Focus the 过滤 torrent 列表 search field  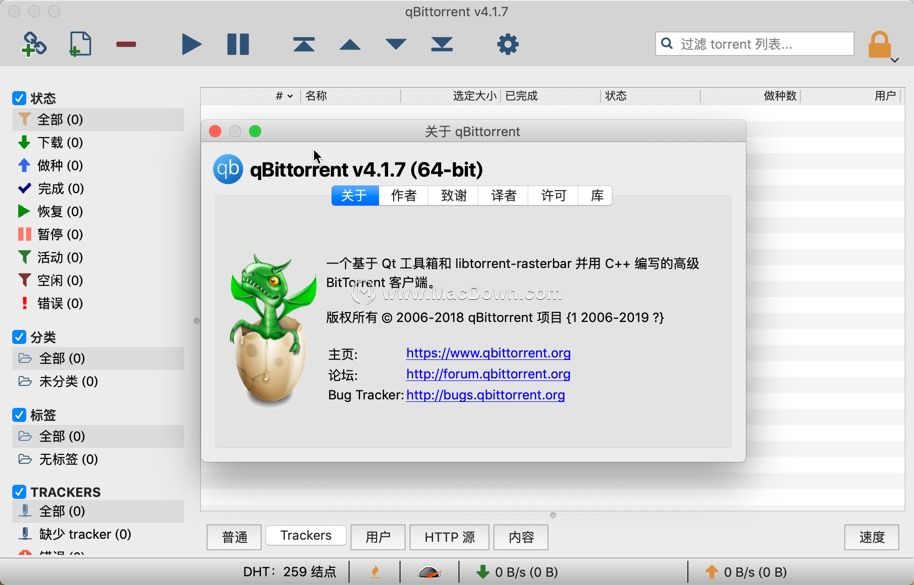click(x=755, y=44)
